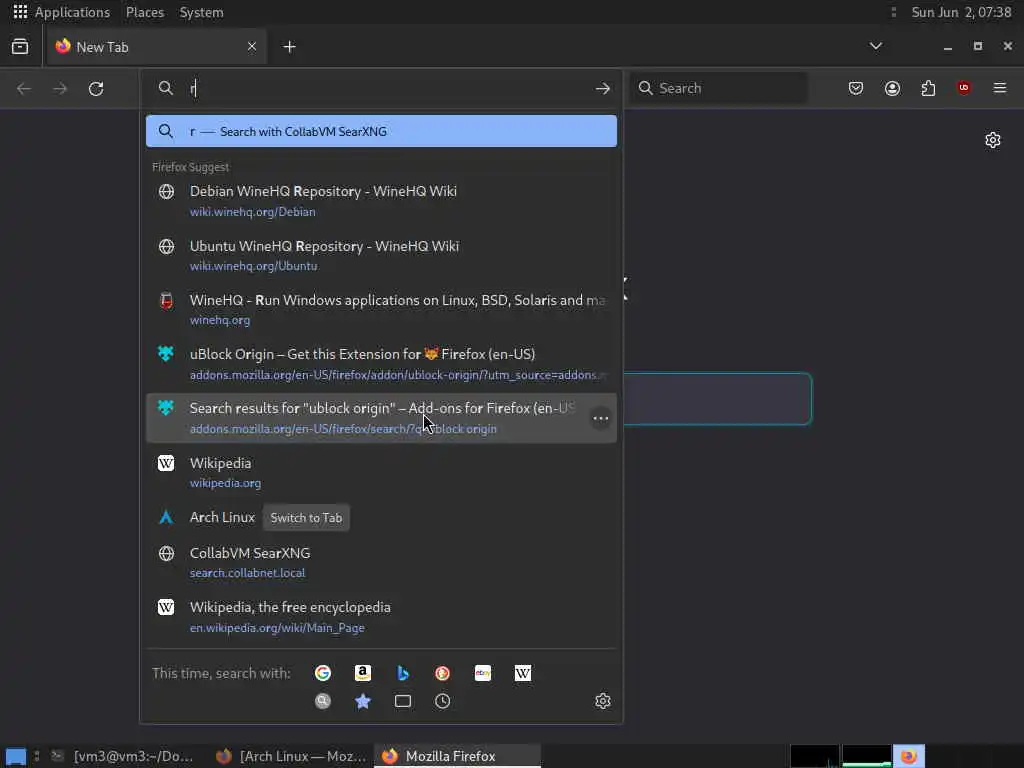Search this time with Google
1024x768 pixels.
[323, 673]
